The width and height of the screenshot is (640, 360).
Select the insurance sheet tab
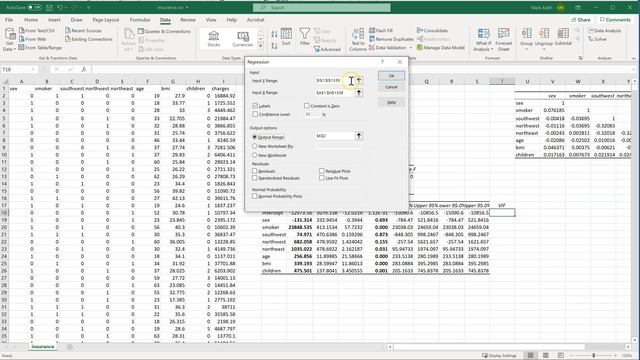tap(43, 347)
